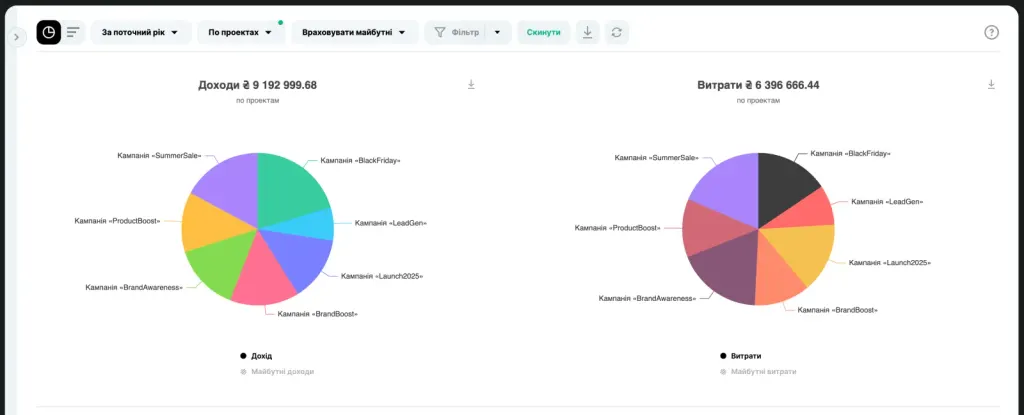
Task: Refresh data with the reload icon
Action: click(x=616, y=32)
